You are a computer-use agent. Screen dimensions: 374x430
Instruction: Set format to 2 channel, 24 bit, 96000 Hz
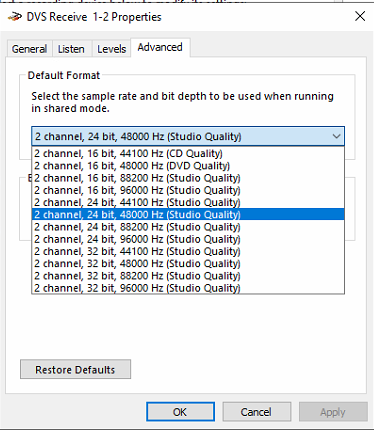[188, 239]
